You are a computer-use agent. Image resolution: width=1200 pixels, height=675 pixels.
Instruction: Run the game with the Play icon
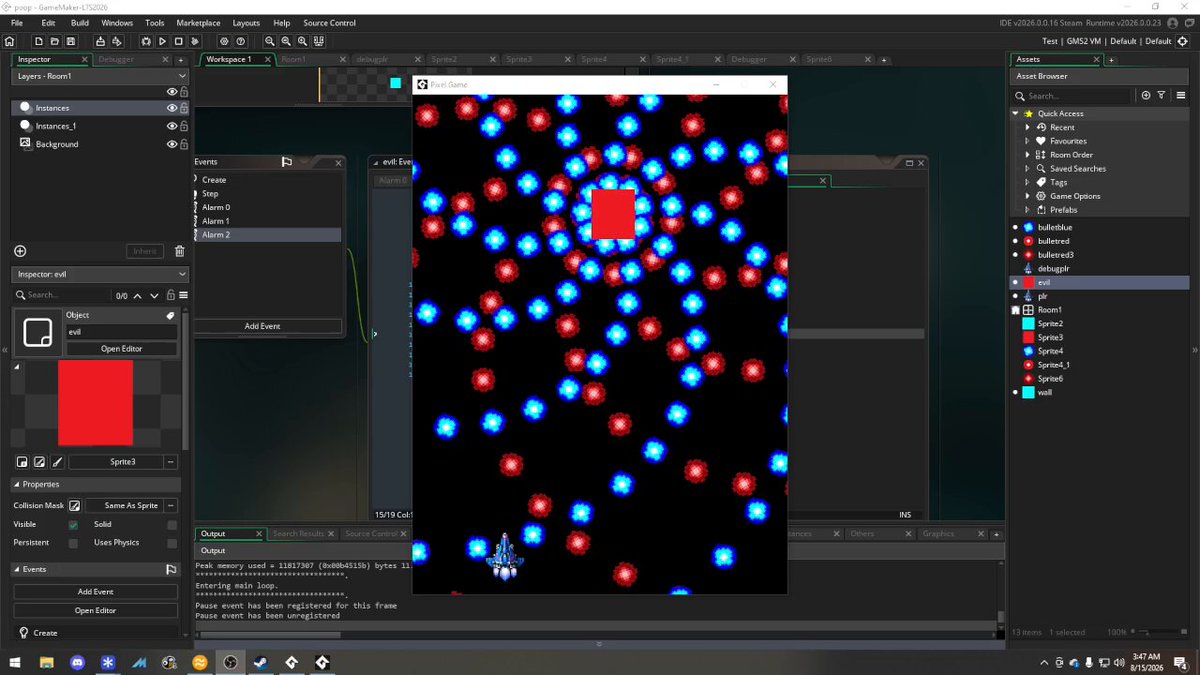point(162,42)
